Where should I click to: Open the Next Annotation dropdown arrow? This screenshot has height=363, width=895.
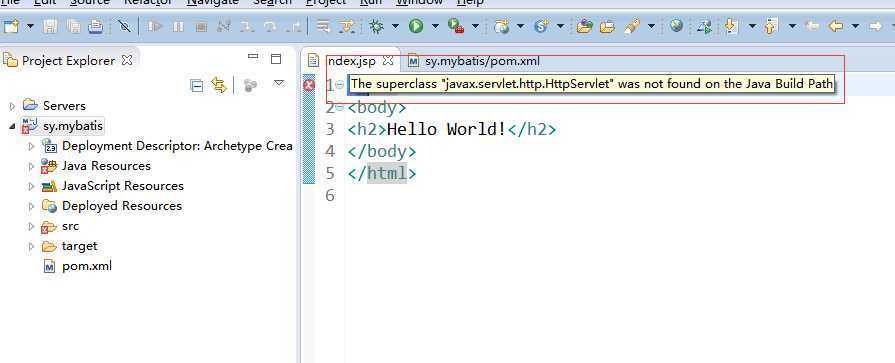(x=752, y=26)
